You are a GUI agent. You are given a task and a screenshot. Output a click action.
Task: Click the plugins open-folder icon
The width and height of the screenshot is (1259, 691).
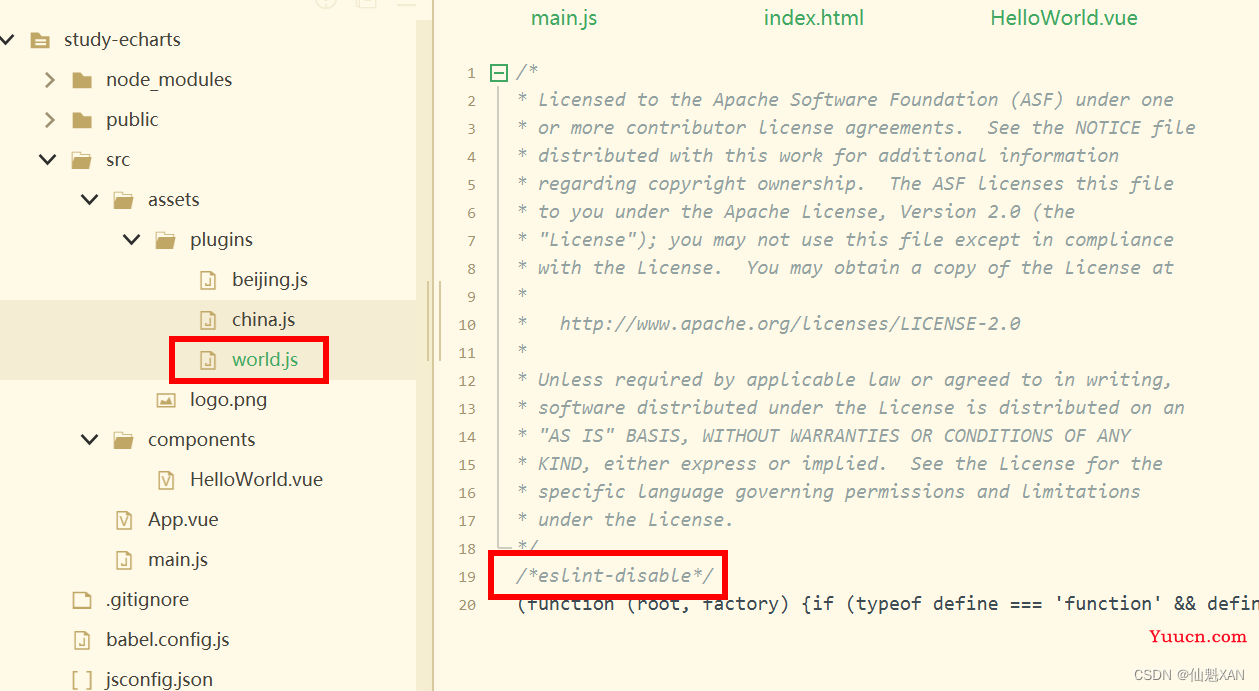[166, 241]
